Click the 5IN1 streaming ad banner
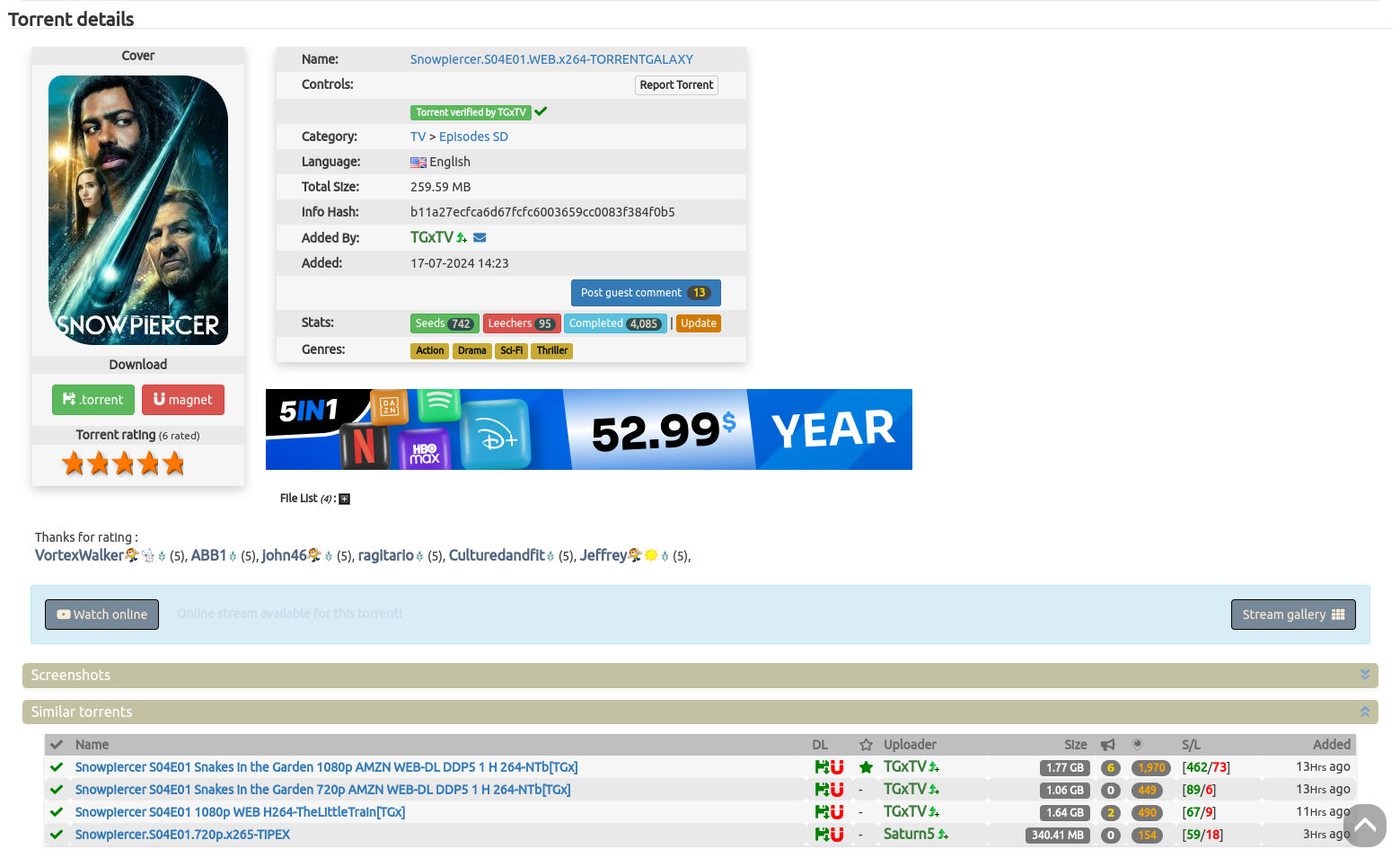The width and height of the screenshot is (1400, 858). coord(589,429)
